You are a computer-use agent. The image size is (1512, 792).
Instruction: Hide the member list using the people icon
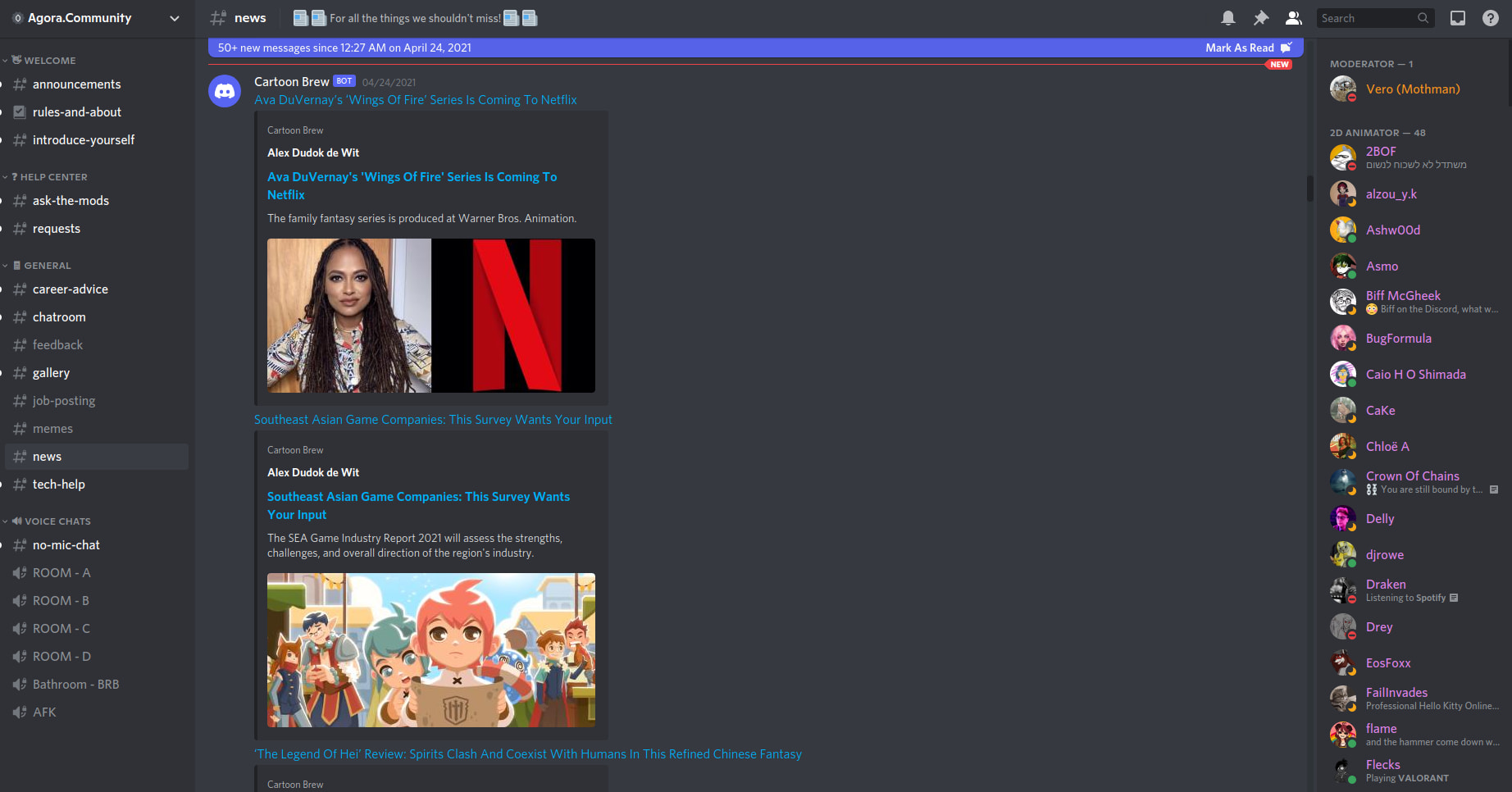tap(1293, 17)
